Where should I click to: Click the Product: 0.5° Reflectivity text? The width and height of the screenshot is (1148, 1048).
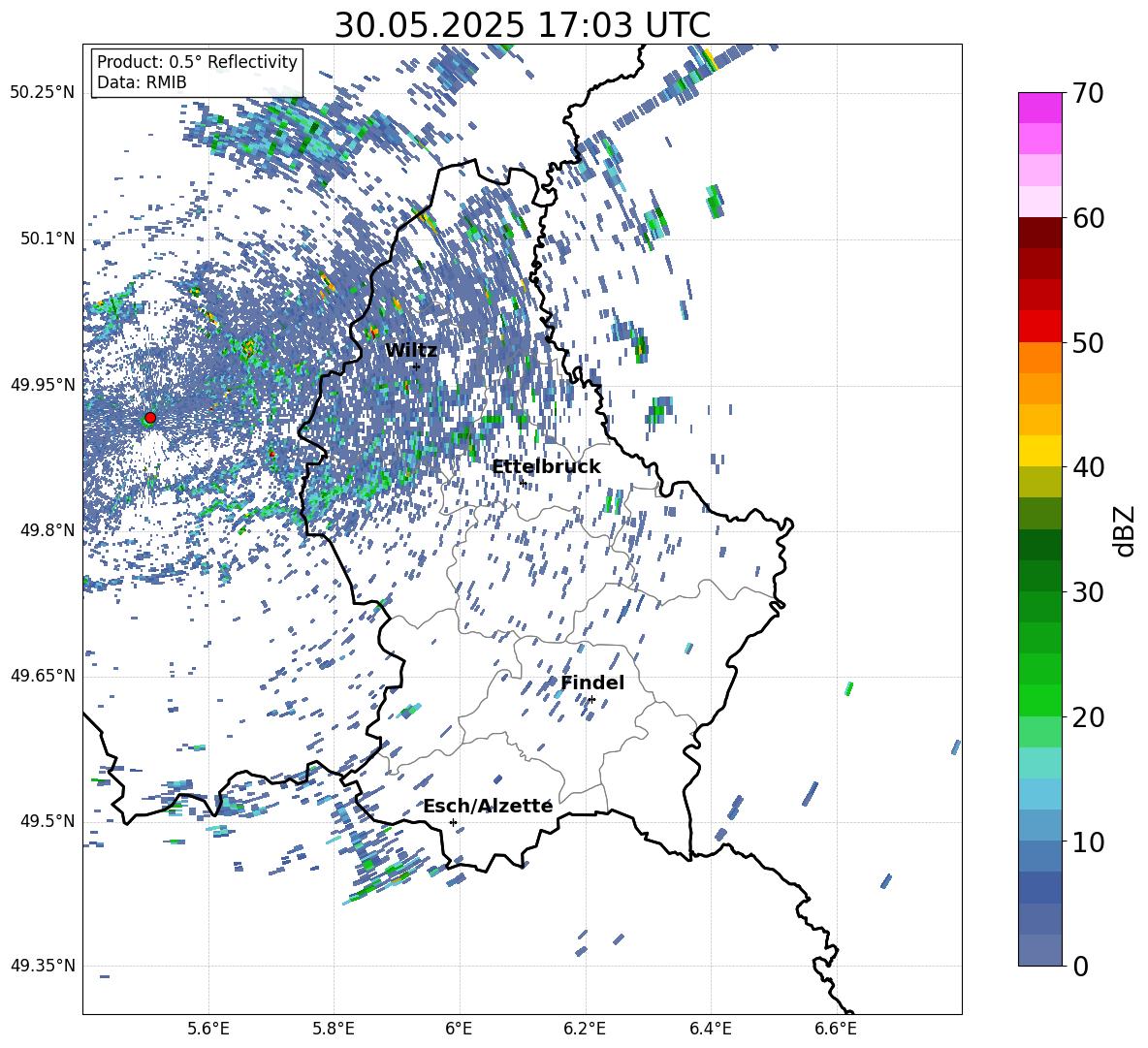coord(197,62)
